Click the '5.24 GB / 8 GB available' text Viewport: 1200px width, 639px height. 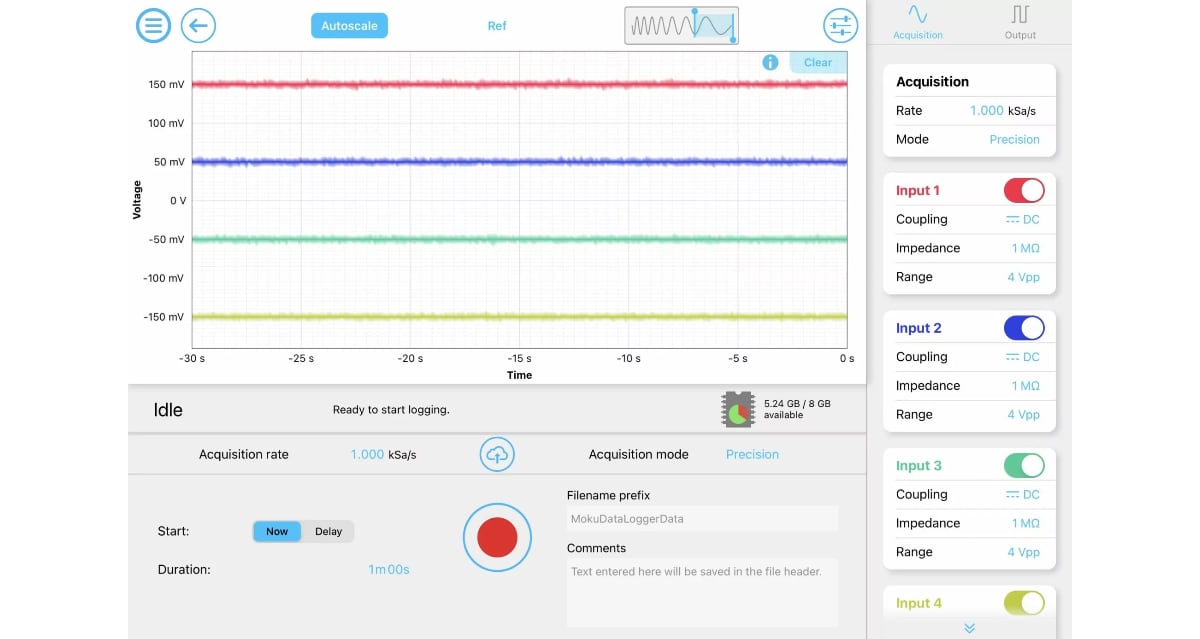797,409
